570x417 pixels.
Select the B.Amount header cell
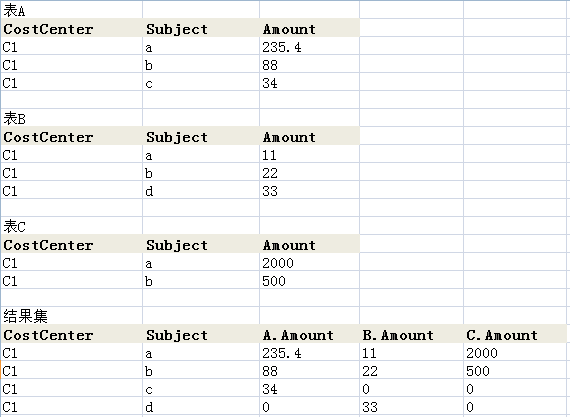(412, 334)
